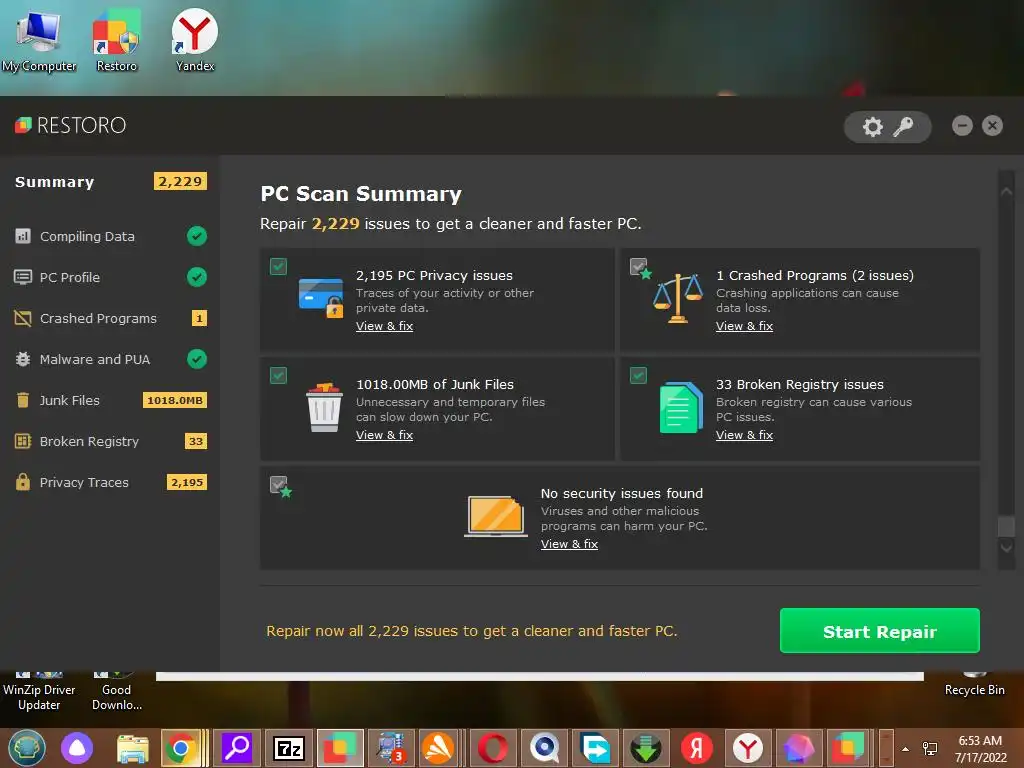The width and height of the screenshot is (1024, 768).
Task: Click the Start Repair button
Action: (x=880, y=631)
